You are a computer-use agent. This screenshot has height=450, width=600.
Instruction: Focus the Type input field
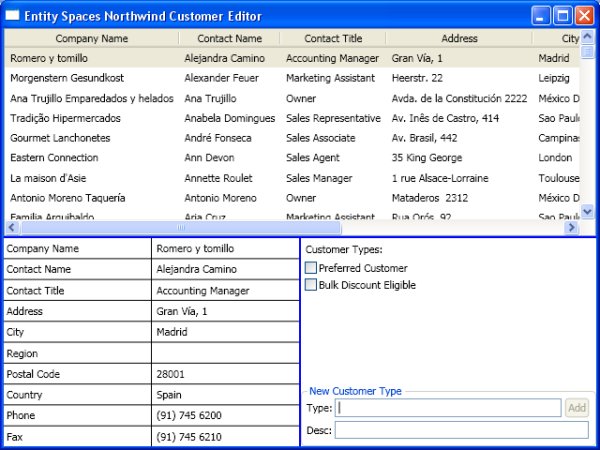point(448,408)
